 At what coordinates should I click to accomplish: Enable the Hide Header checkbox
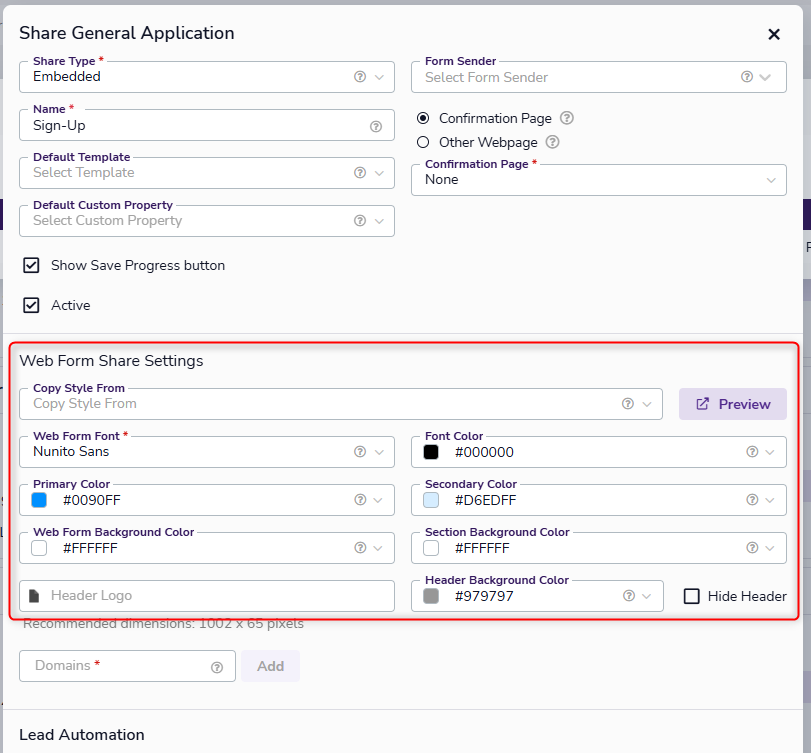[691, 596]
